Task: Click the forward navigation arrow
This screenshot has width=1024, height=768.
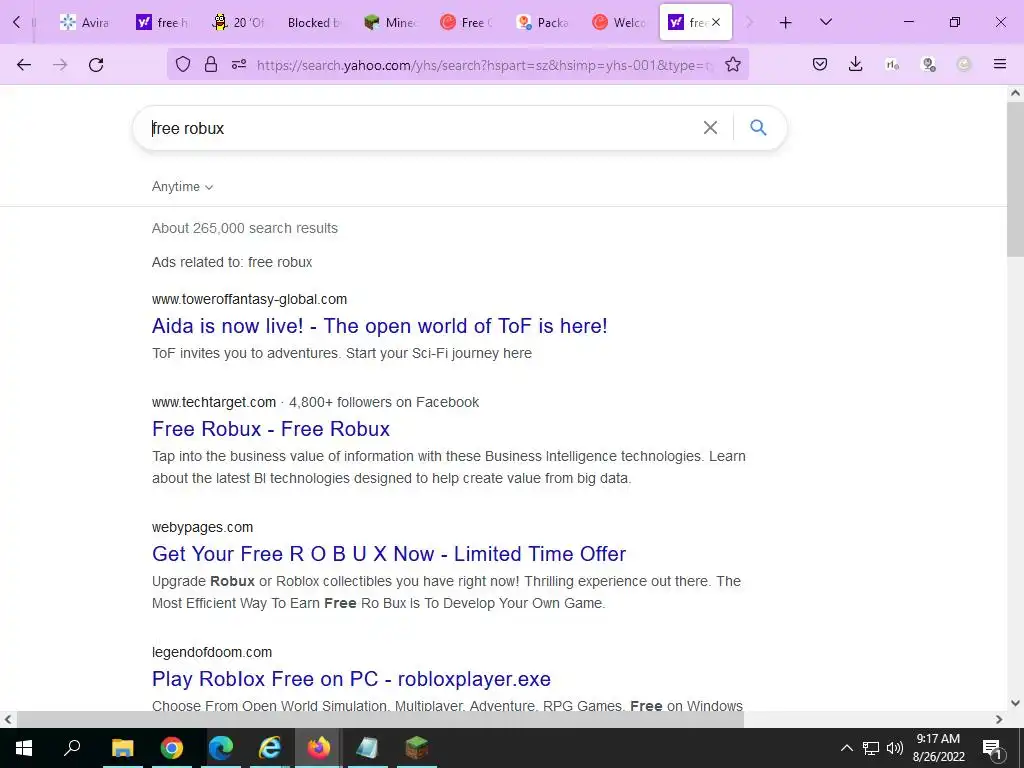Action: pos(60,65)
